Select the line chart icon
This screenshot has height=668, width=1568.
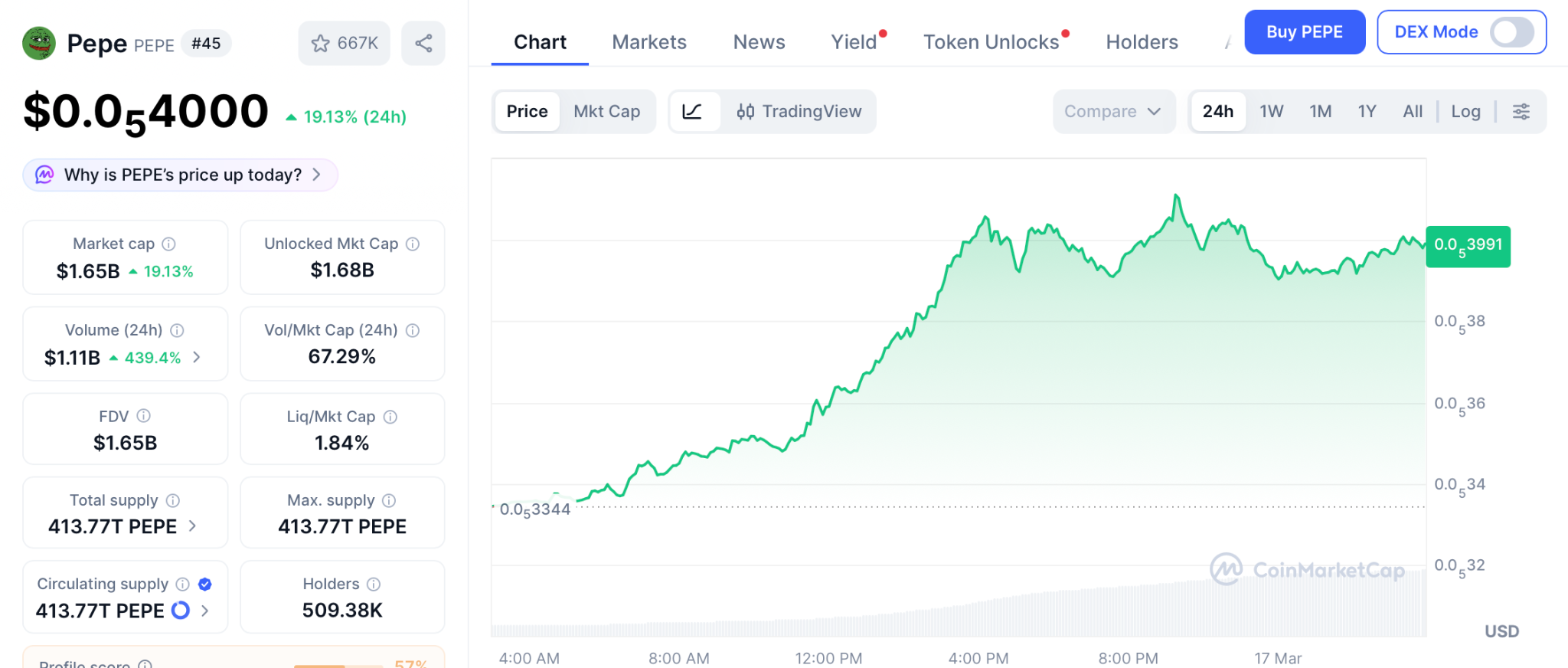coord(693,112)
